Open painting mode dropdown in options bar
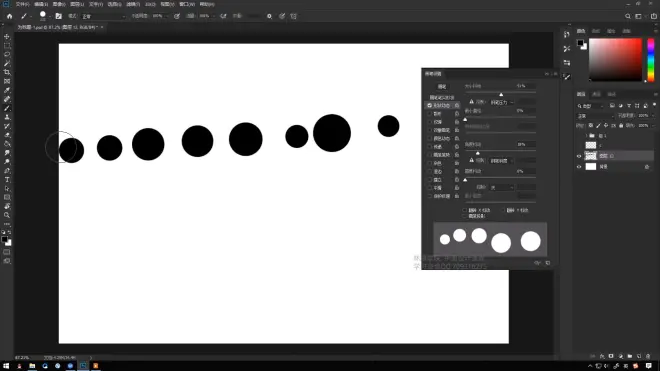 (x=103, y=16)
